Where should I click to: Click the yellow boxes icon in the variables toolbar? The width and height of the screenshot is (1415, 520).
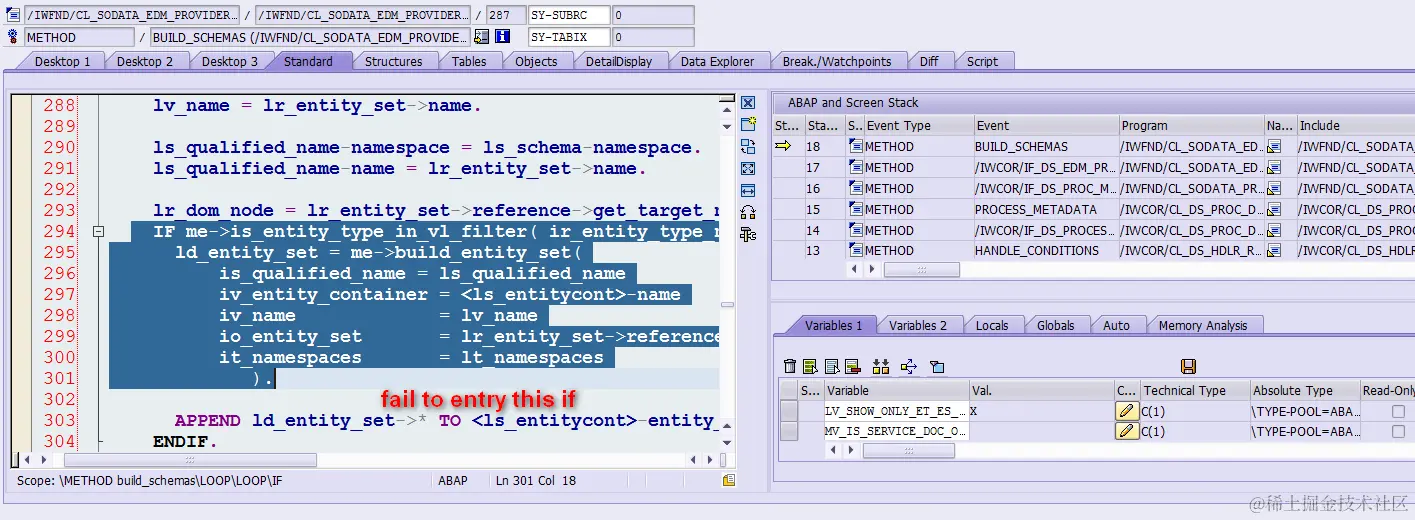coord(881,367)
